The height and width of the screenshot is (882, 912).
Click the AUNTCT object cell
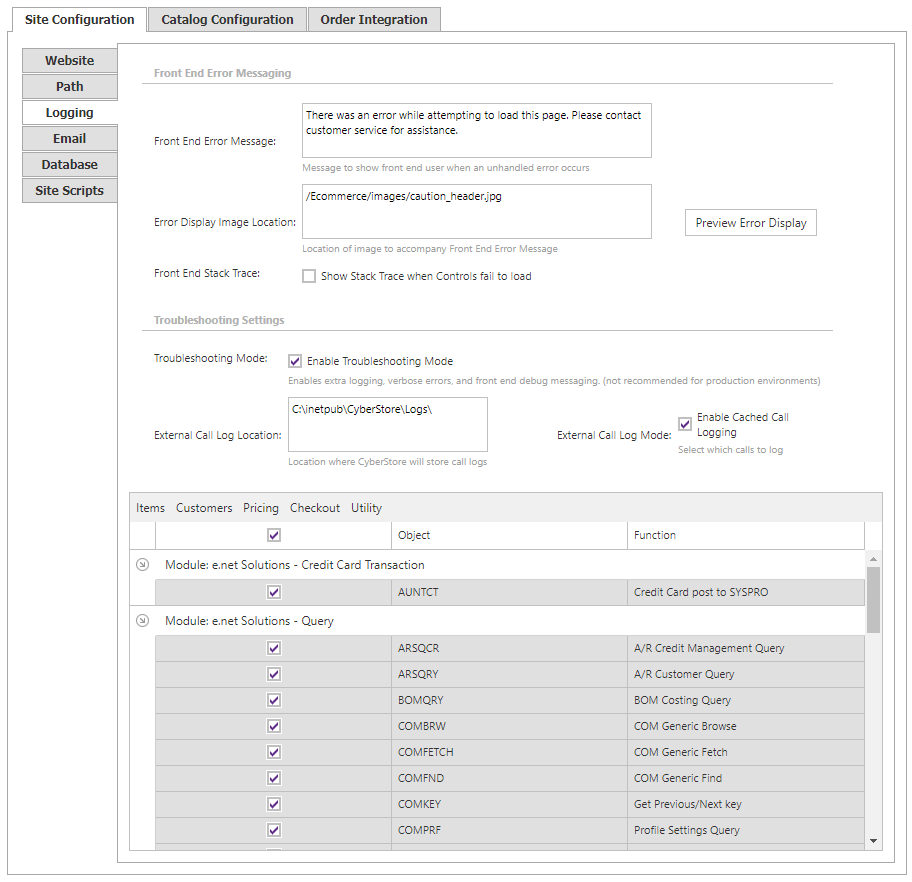pos(509,592)
